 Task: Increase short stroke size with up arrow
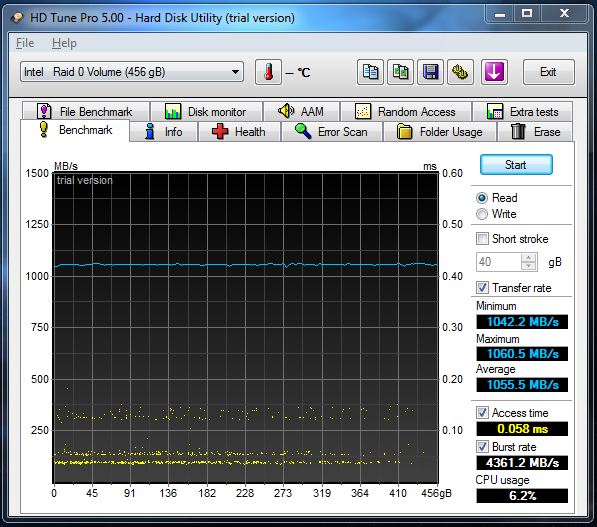(528, 258)
